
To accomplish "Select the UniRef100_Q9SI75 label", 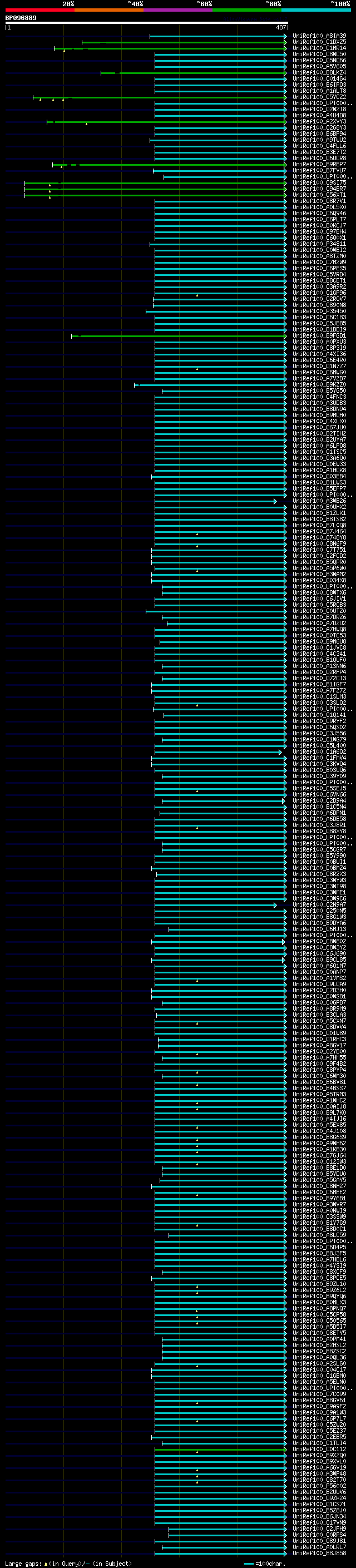I will (x=319, y=182).
